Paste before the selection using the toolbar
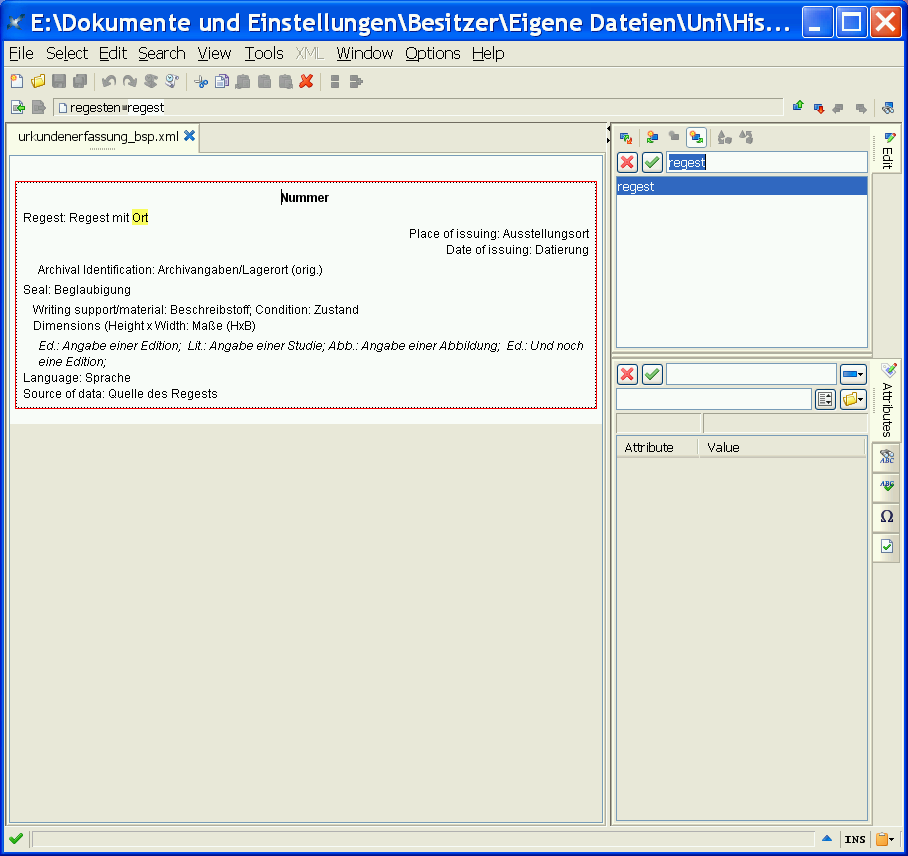908x856 pixels. [243, 82]
